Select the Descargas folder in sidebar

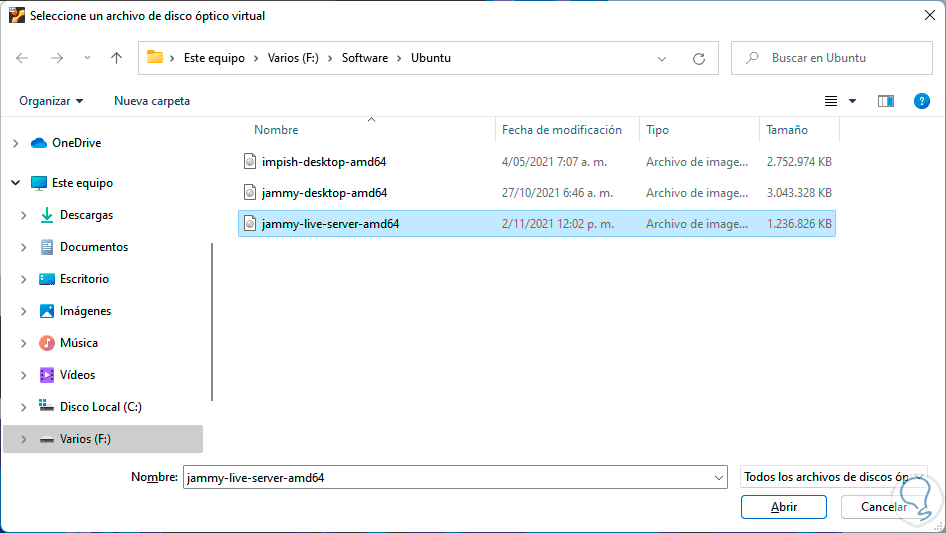86,215
